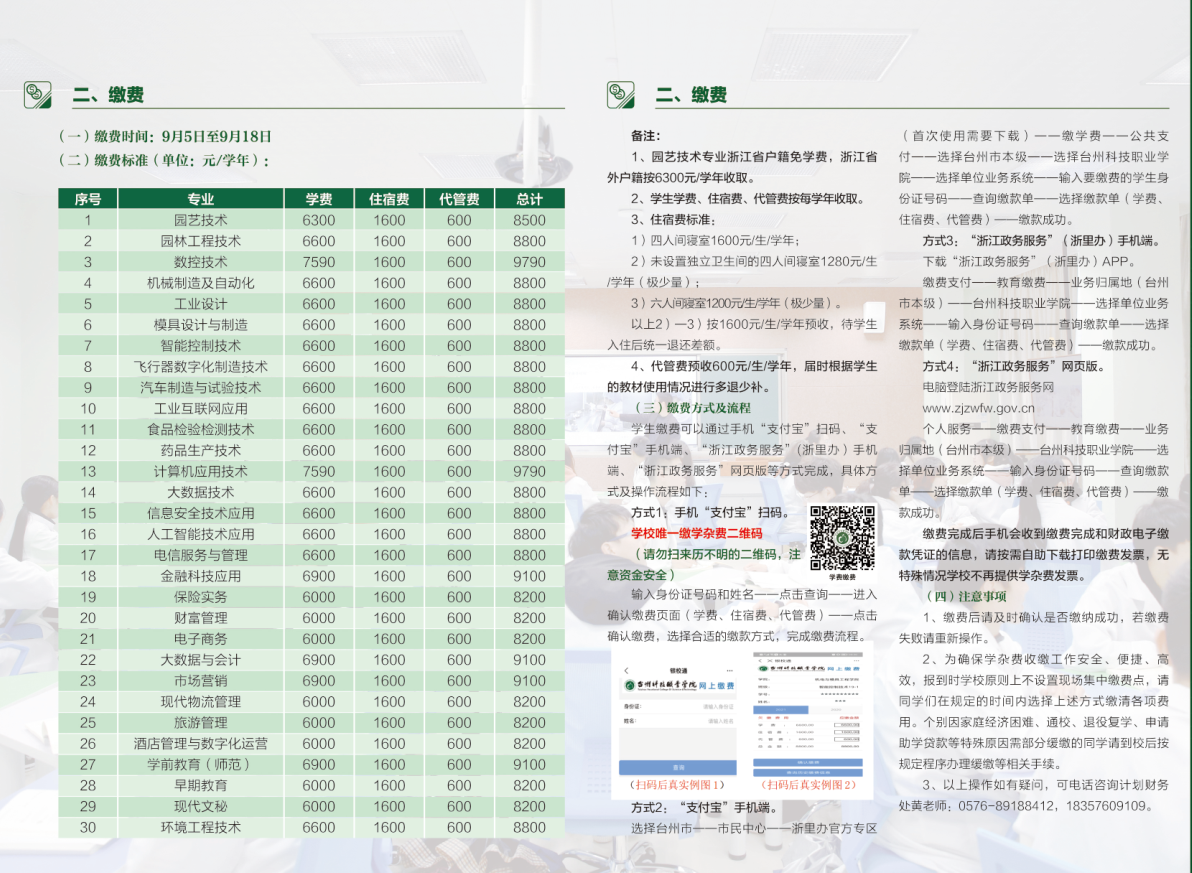Click the 学费缴费 QR code
The width and height of the screenshot is (1192, 873).
(x=842, y=538)
